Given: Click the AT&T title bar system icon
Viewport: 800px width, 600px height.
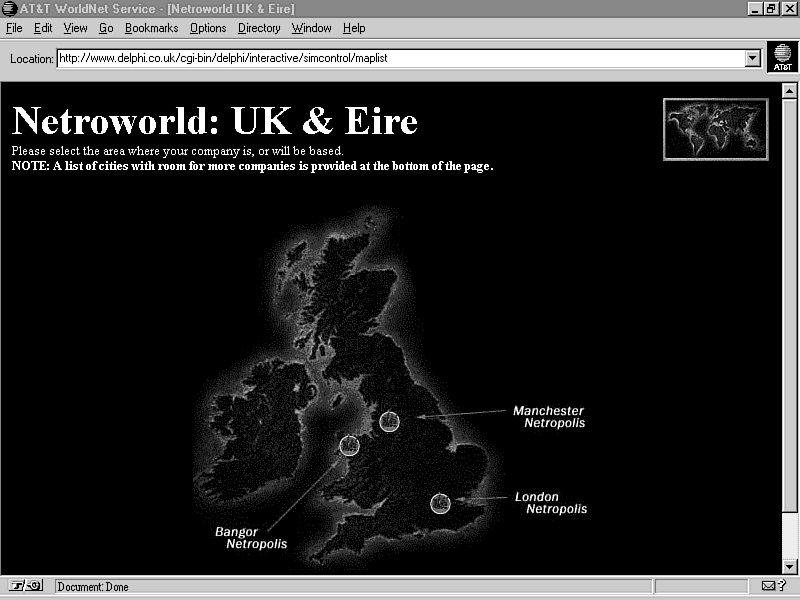Looking at the screenshot, I should point(9,9).
